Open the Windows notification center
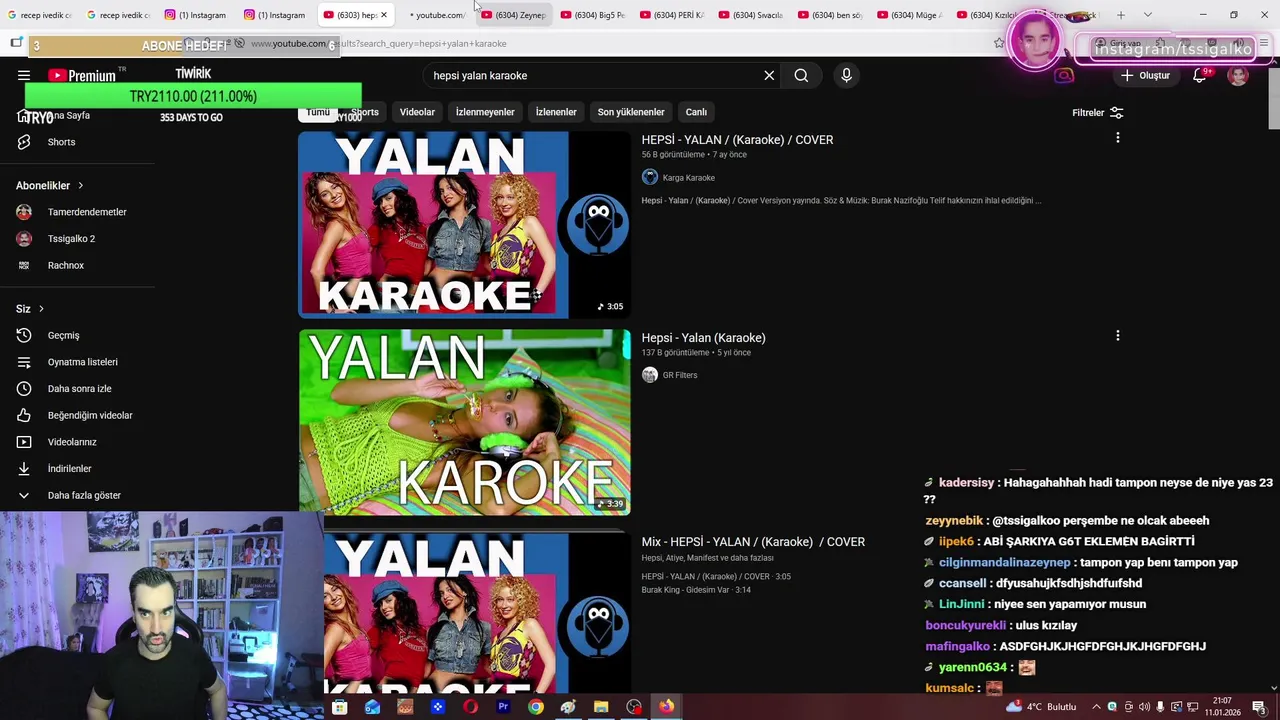Viewport: 1280px width, 720px height. tap(1259, 707)
